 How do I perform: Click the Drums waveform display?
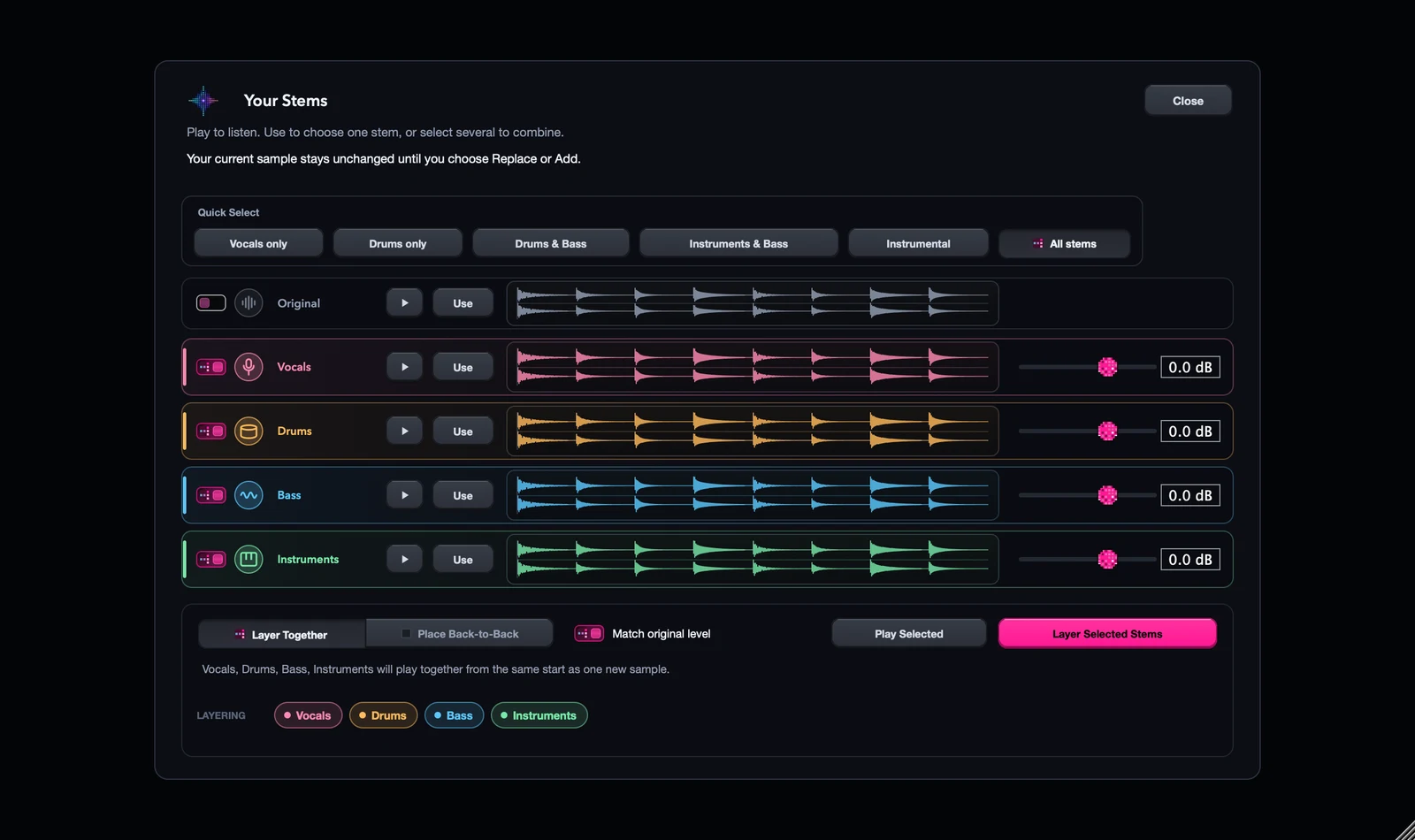[x=753, y=431]
